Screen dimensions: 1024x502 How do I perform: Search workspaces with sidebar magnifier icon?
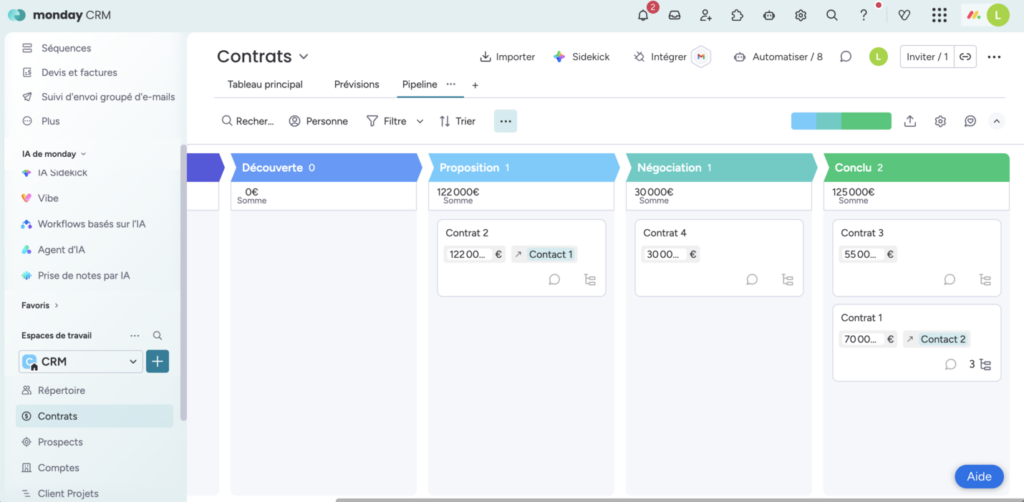[157, 336]
